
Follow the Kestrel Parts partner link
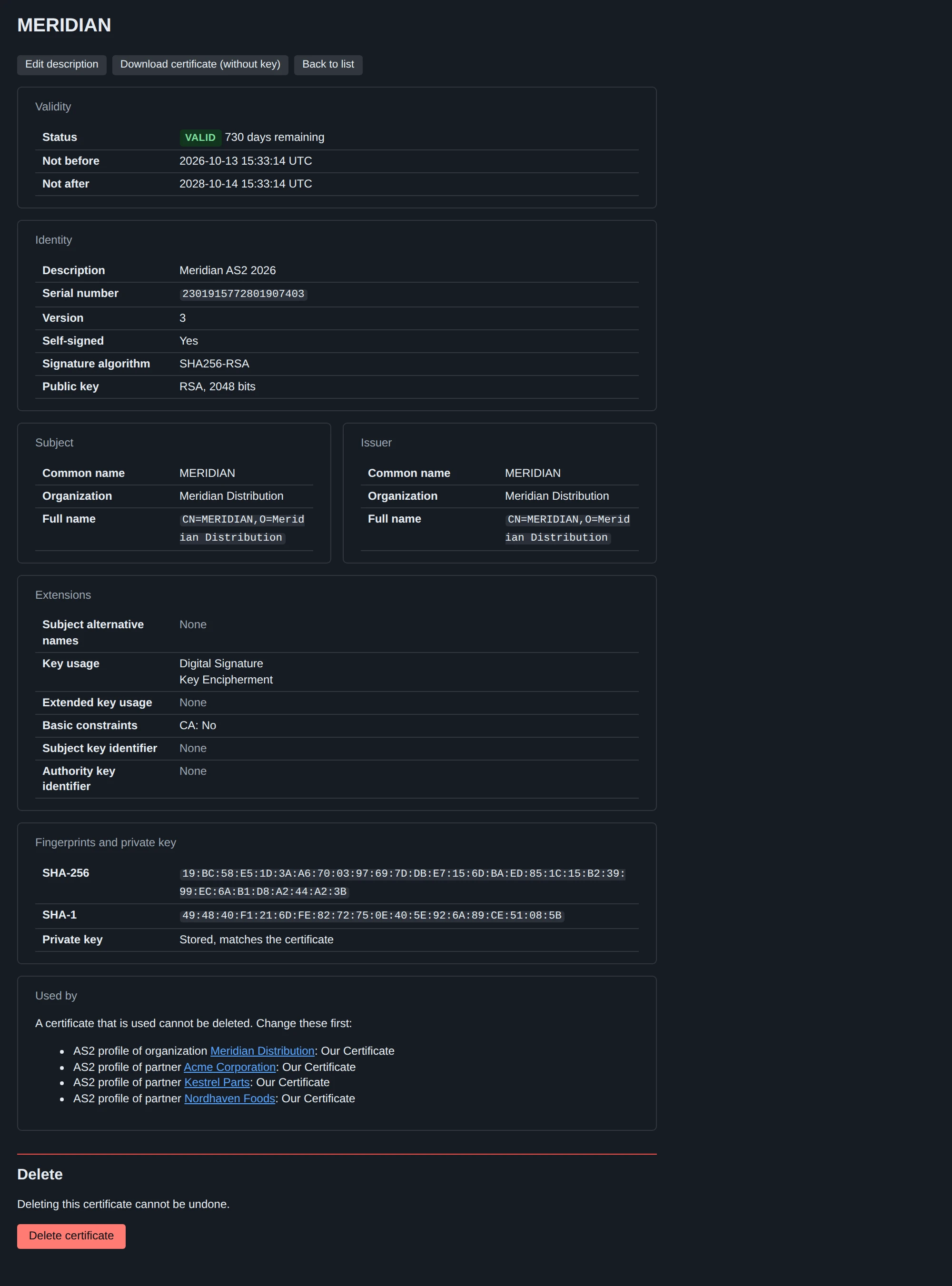point(217,1082)
